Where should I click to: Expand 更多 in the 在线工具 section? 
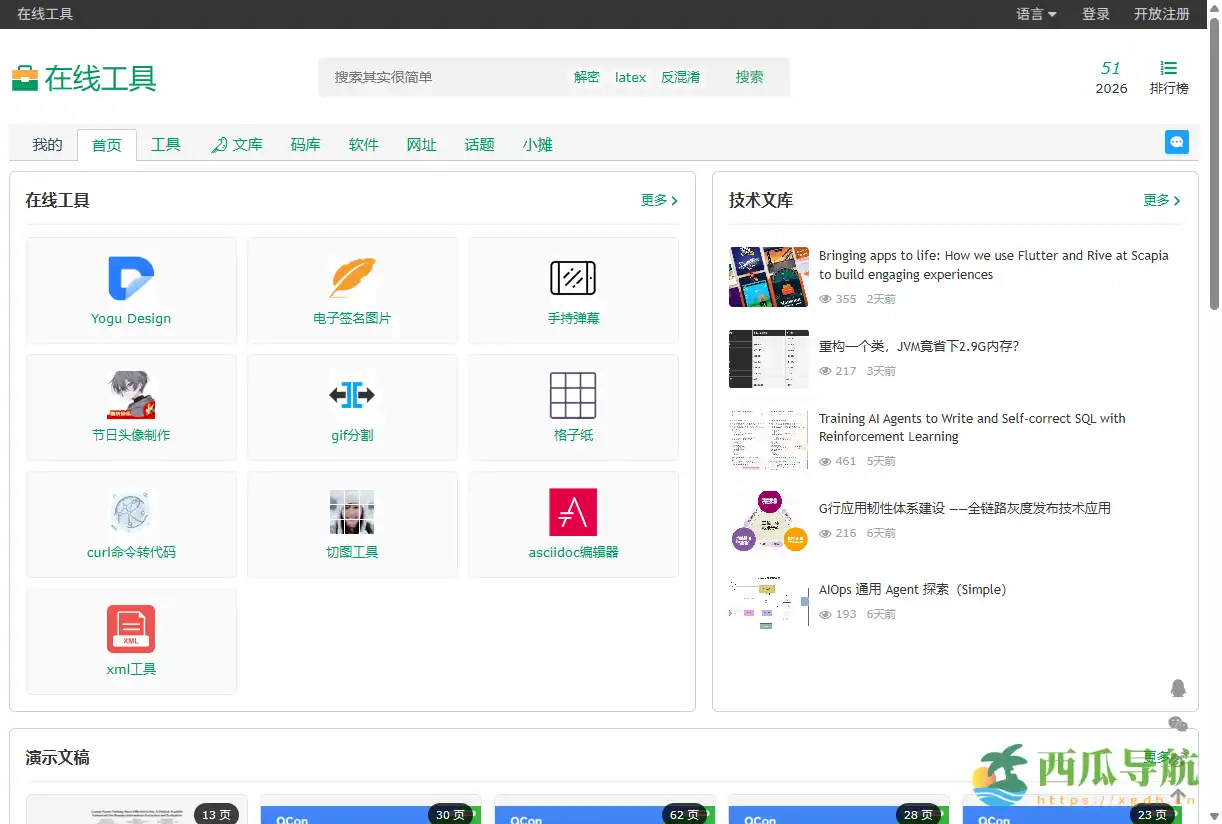click(658, 200)
